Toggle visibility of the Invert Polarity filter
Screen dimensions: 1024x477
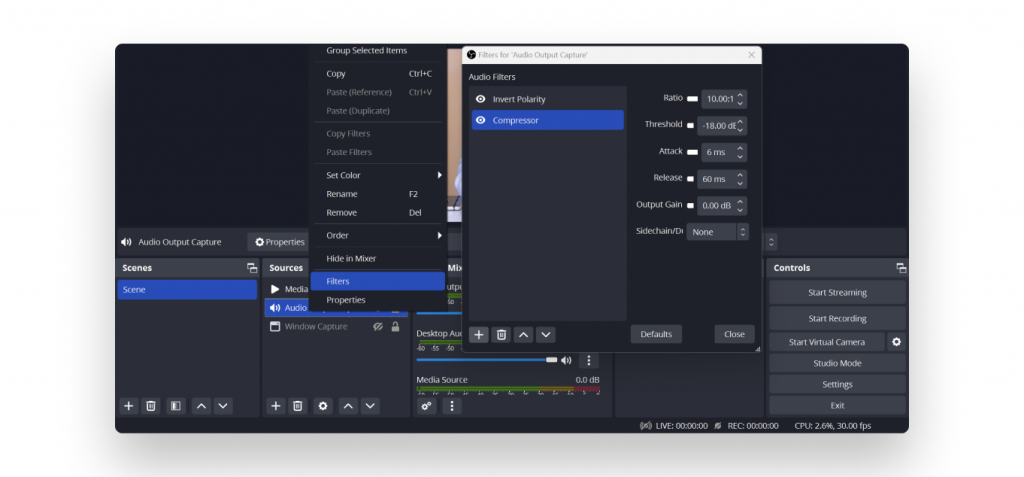point(481,99)
